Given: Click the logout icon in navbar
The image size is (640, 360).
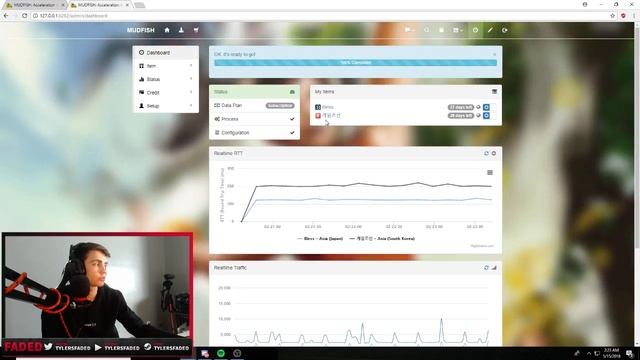Looking at the screenshot, I should click(x=504, y=30).
